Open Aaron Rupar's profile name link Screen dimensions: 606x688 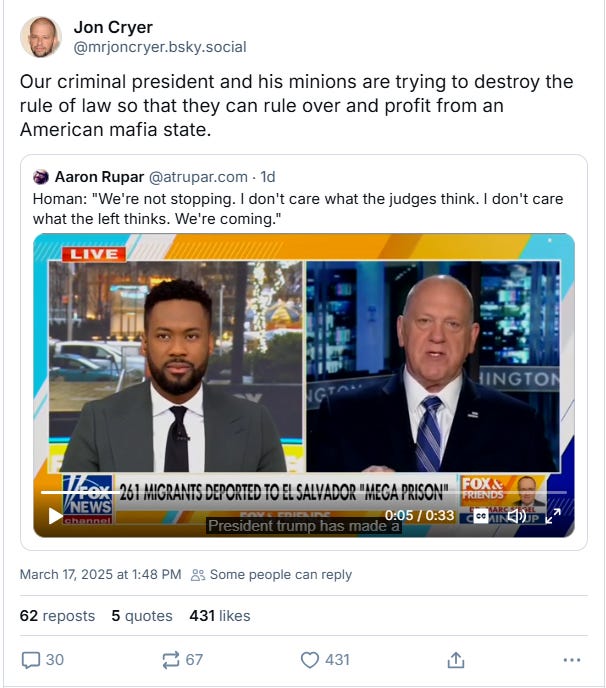pyautogui.click(x=99, y=177)
